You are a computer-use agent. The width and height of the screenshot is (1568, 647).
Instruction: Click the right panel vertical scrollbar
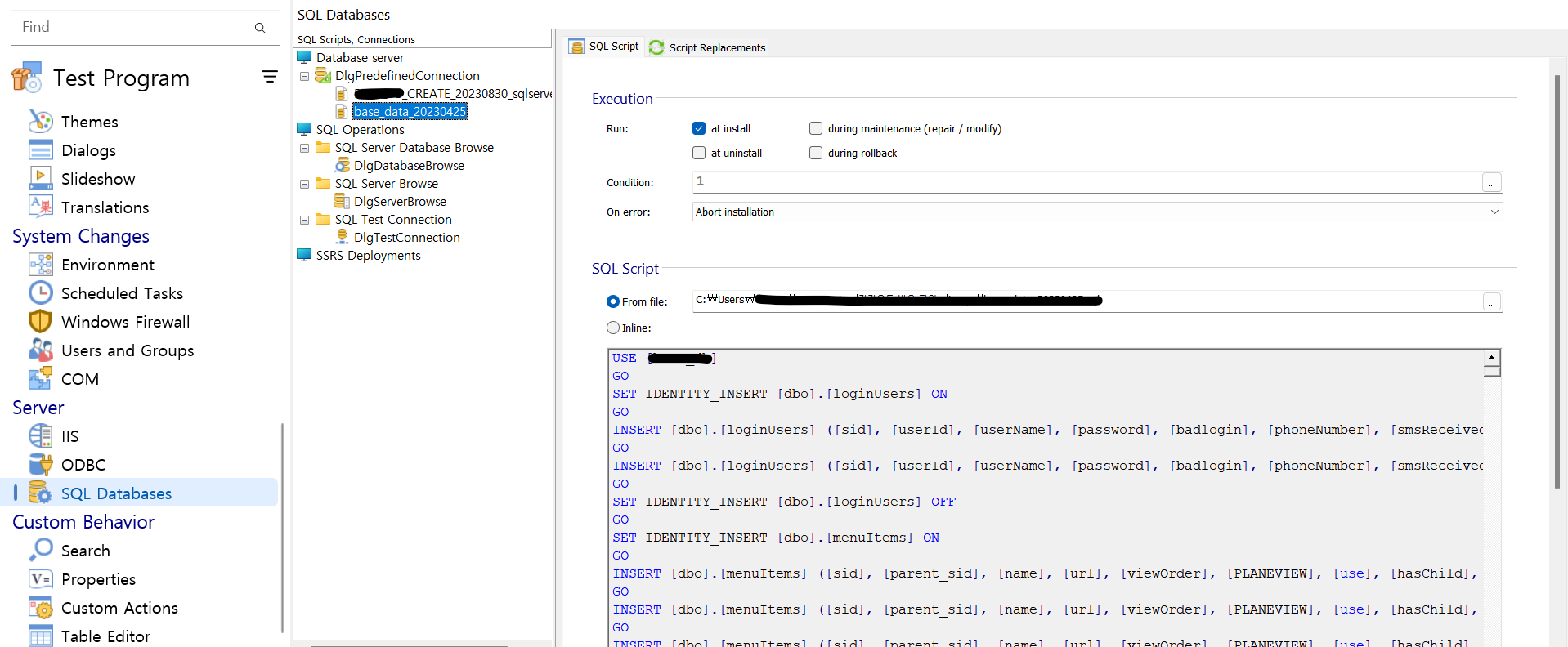pyautogui.click(x=1557, y=282)
